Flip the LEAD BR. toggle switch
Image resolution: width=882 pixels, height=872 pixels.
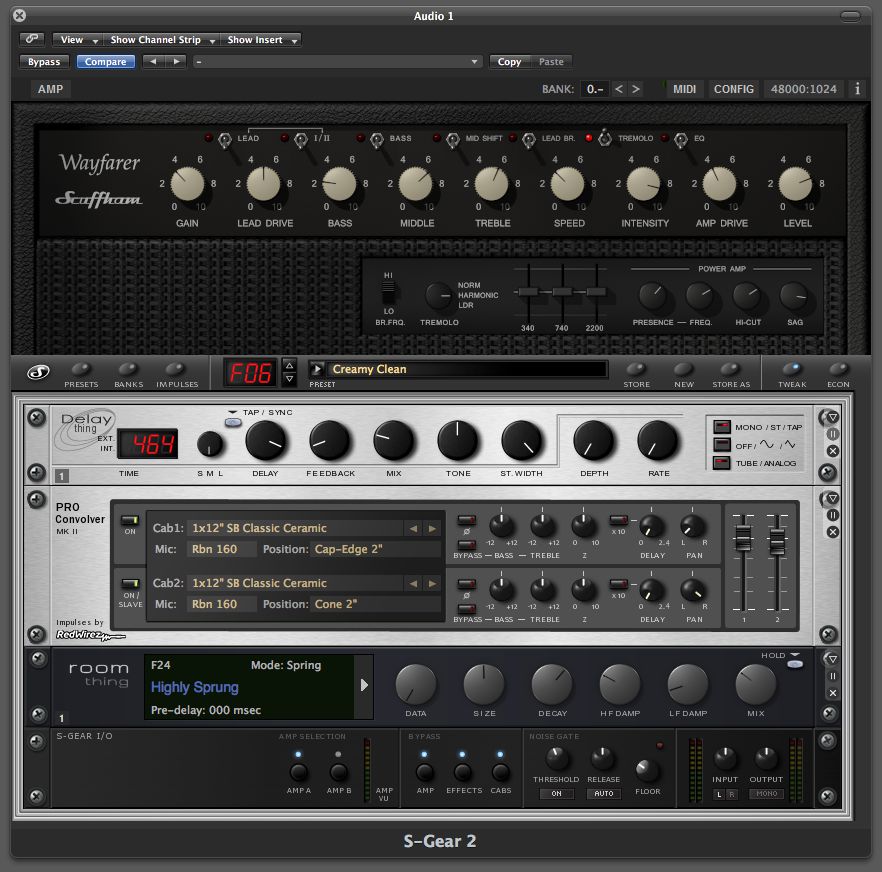[529, 140]
